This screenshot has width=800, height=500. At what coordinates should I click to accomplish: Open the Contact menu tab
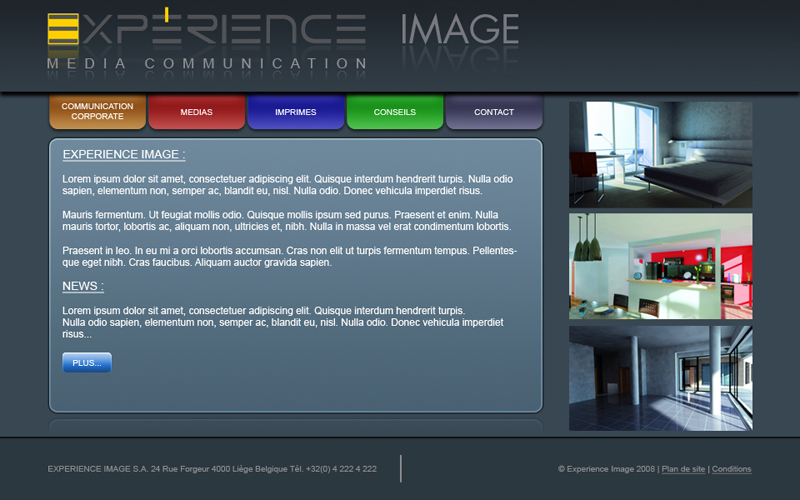(494, 111)
